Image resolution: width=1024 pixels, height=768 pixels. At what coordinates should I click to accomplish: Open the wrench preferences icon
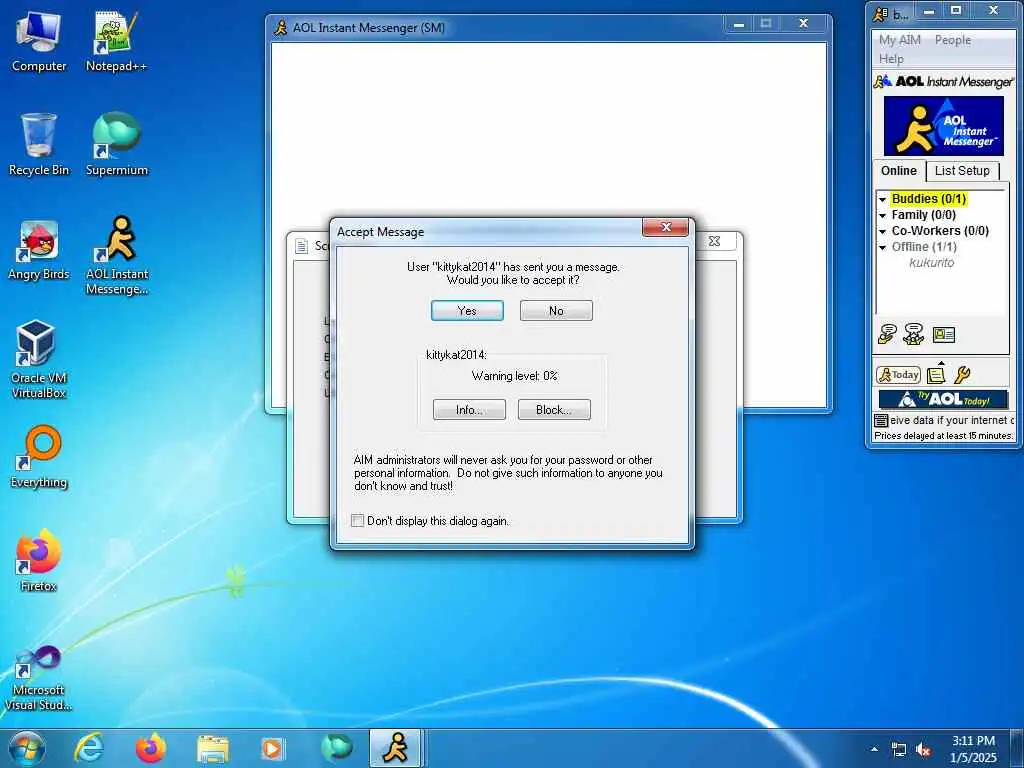tap(962, 375)
